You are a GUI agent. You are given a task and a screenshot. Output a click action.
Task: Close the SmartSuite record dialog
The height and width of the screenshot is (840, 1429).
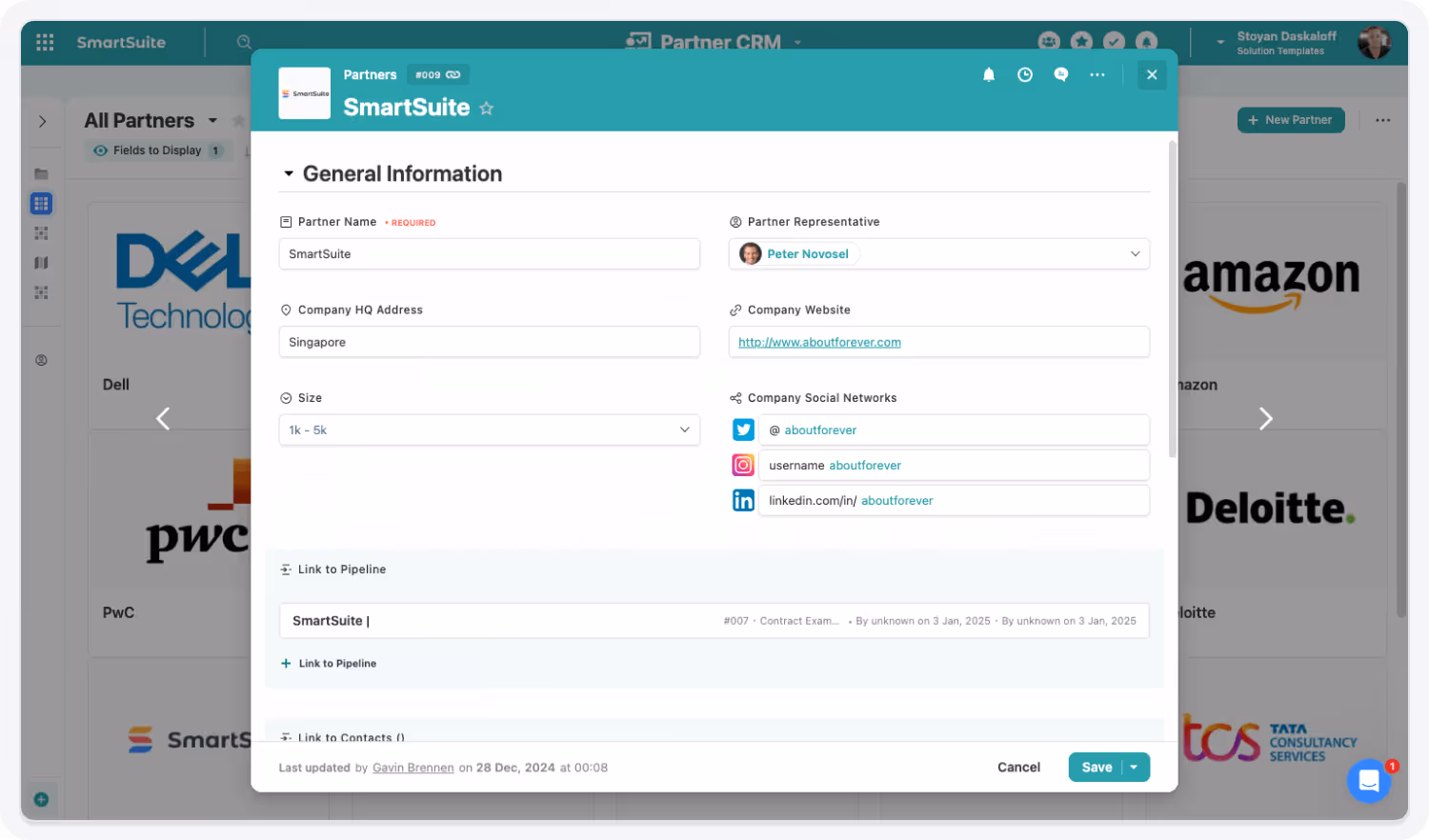point(1152,74)
